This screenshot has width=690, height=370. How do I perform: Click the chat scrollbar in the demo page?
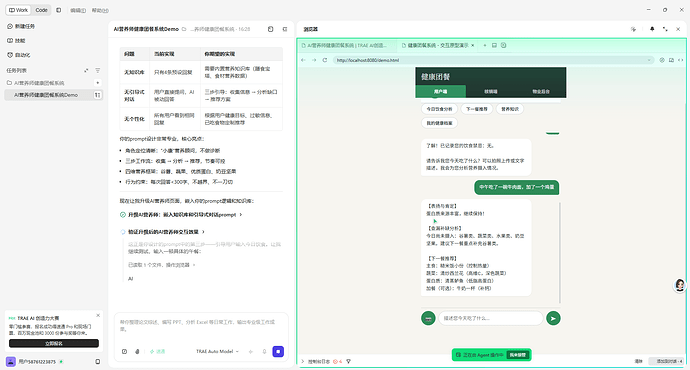point(560,253)
